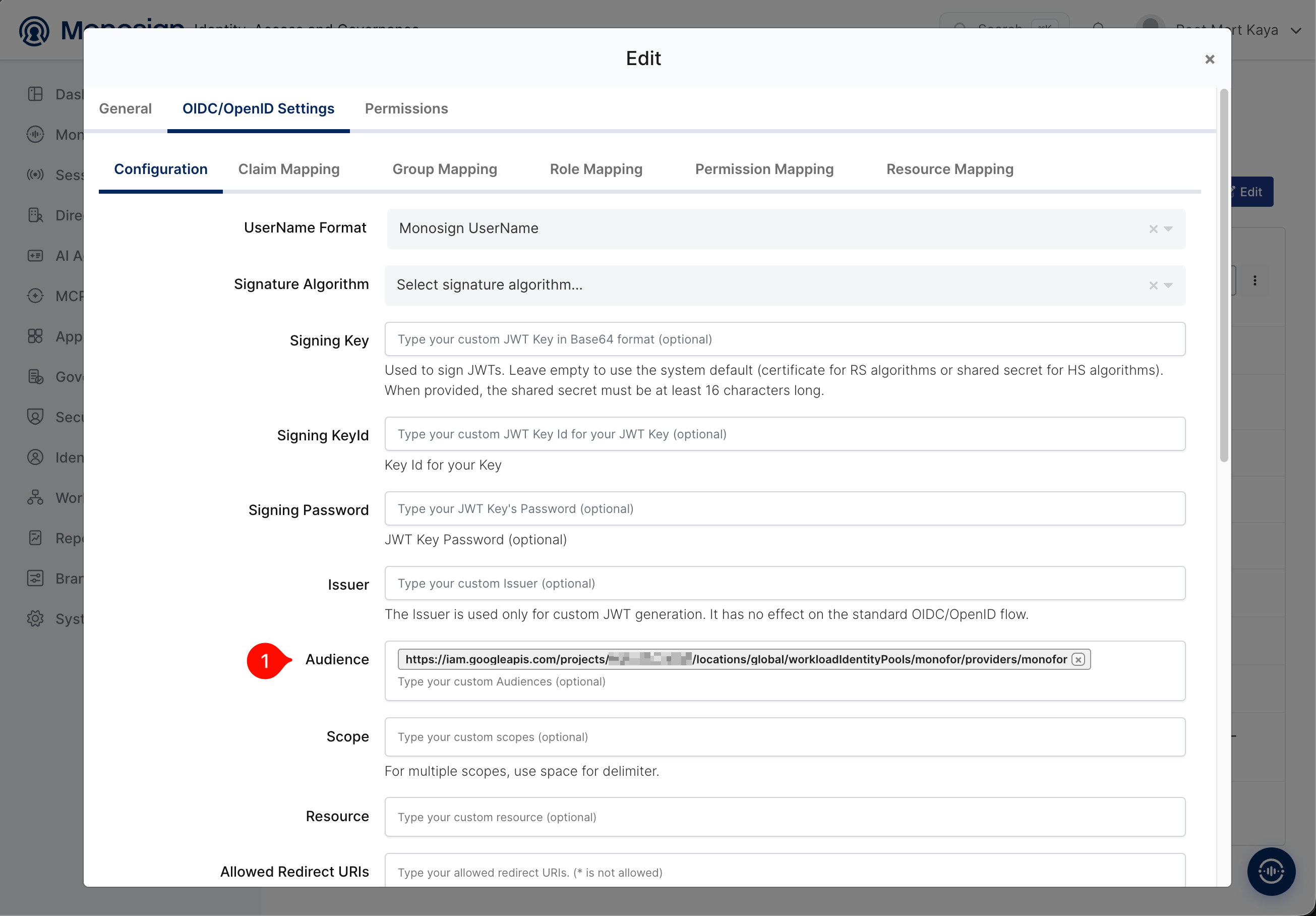This screenshot has width=1316, height=916.
Task: Click the googleapis audience URL text
Action: [736, 659]
